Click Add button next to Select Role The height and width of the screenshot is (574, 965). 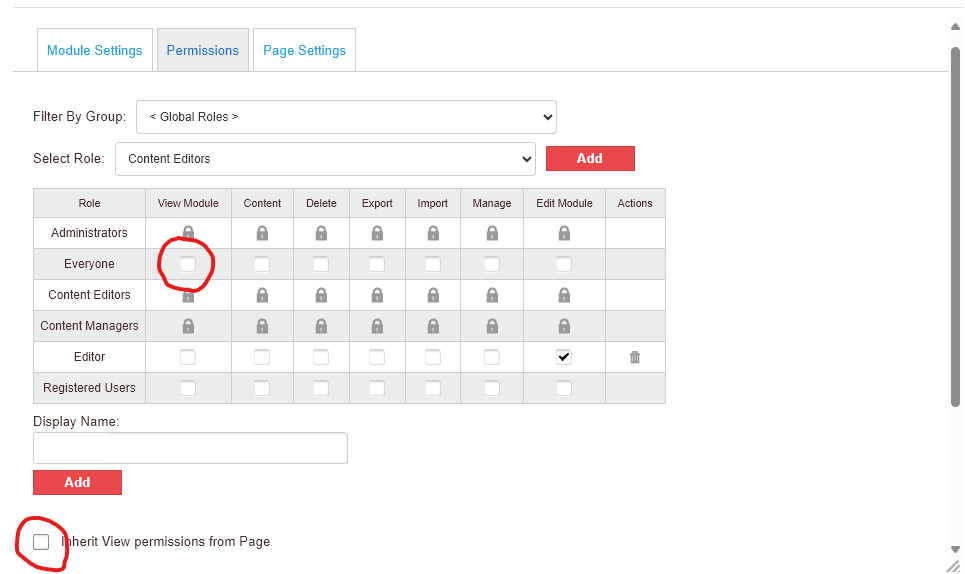coord(590,158)
